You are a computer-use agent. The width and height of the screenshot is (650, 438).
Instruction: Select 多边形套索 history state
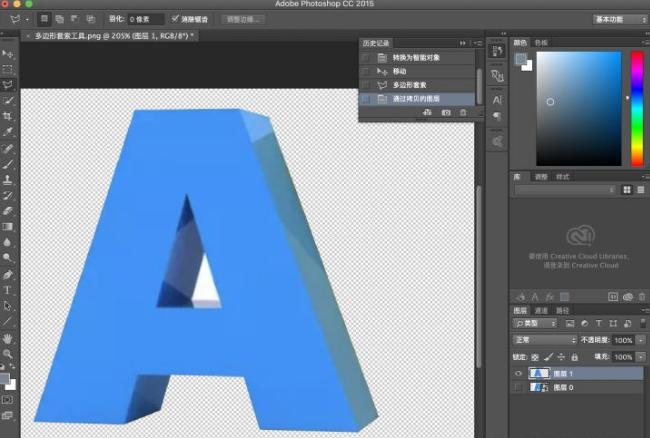tap(410, 85)
